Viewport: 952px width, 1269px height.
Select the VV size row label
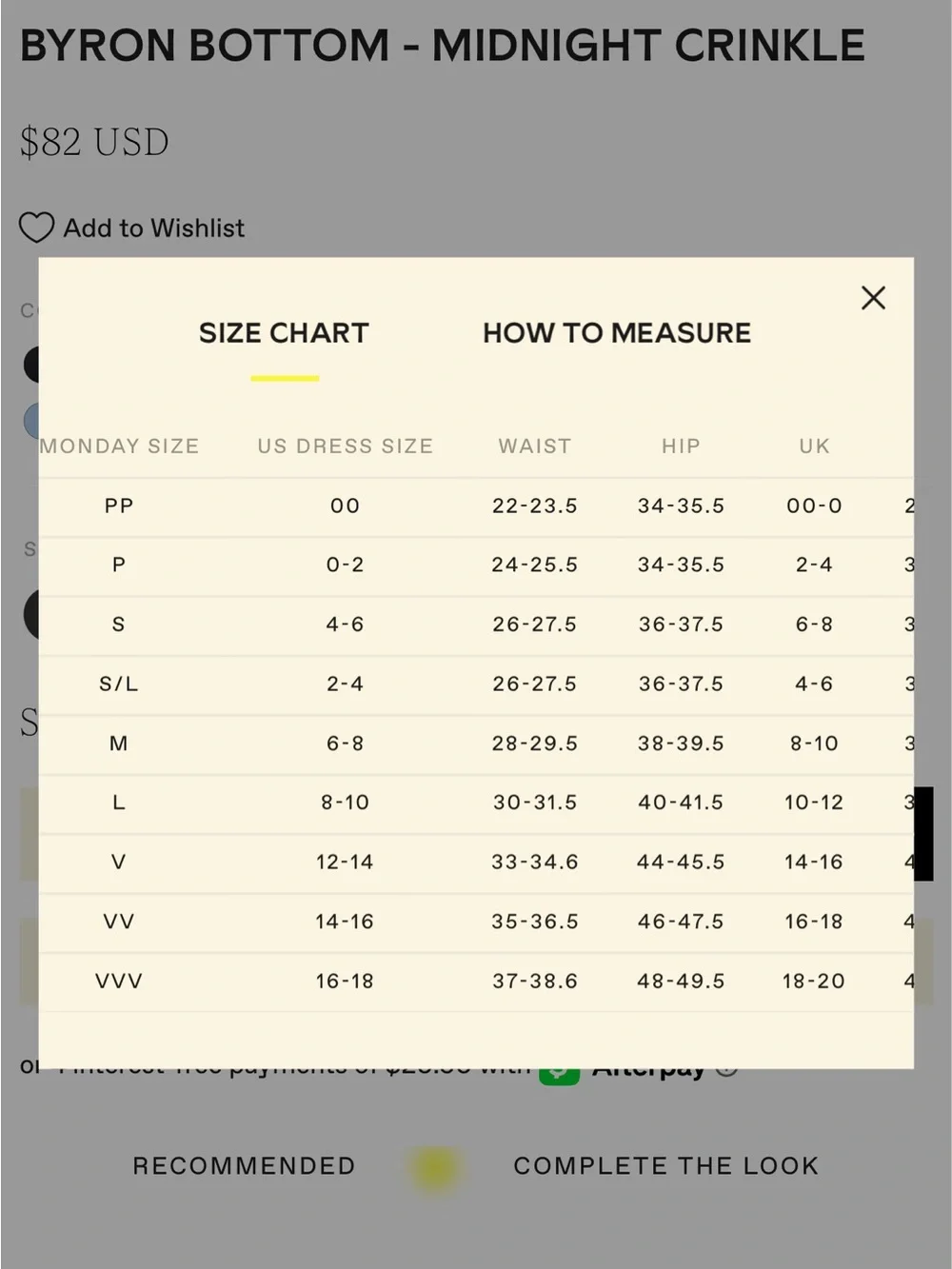pyautogui.click(x=119, y=922)
